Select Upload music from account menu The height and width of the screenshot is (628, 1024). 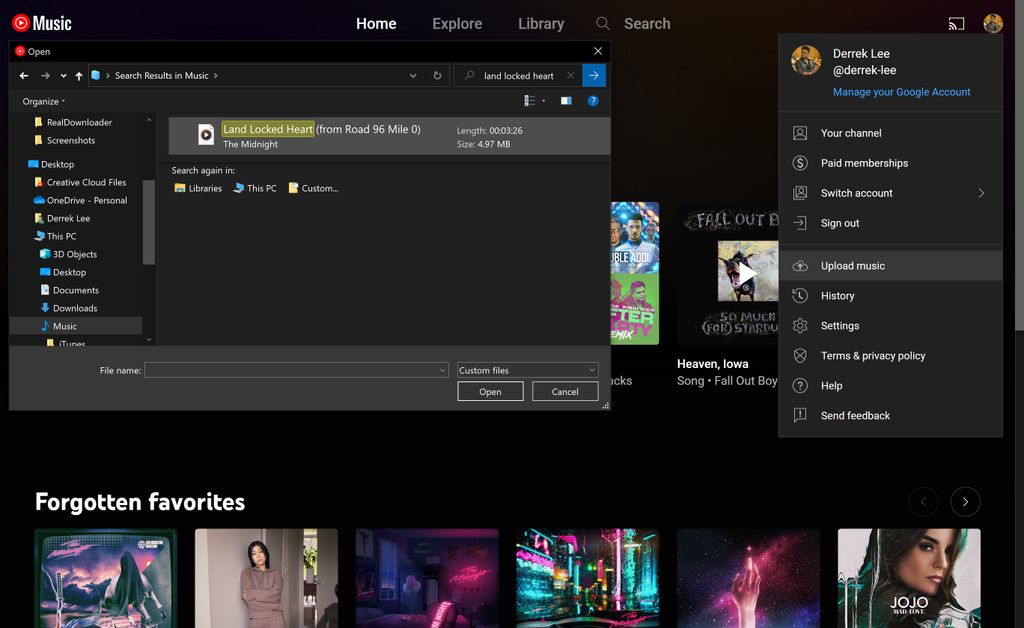click(852, 266)
